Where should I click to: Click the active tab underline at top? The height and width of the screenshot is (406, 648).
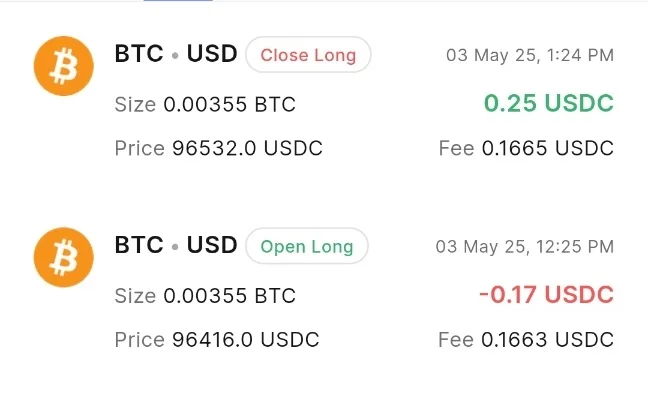[178, 1]
